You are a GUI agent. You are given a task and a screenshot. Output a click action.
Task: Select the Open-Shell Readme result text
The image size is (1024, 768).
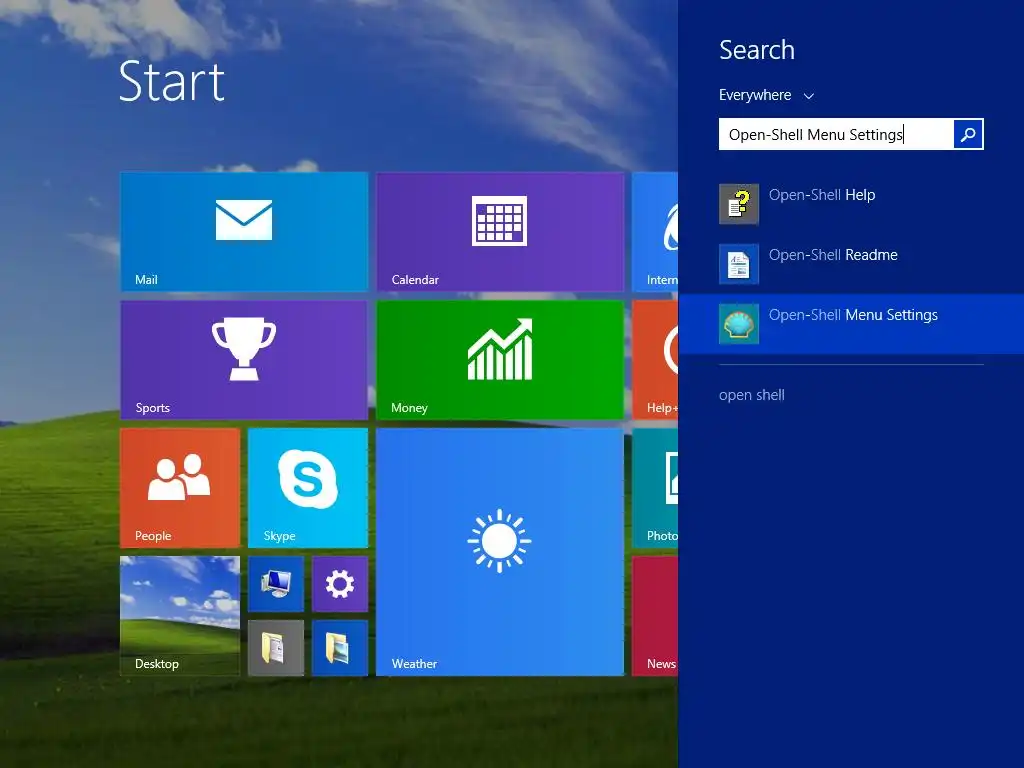pyautogui.click(x=833, y=255)
